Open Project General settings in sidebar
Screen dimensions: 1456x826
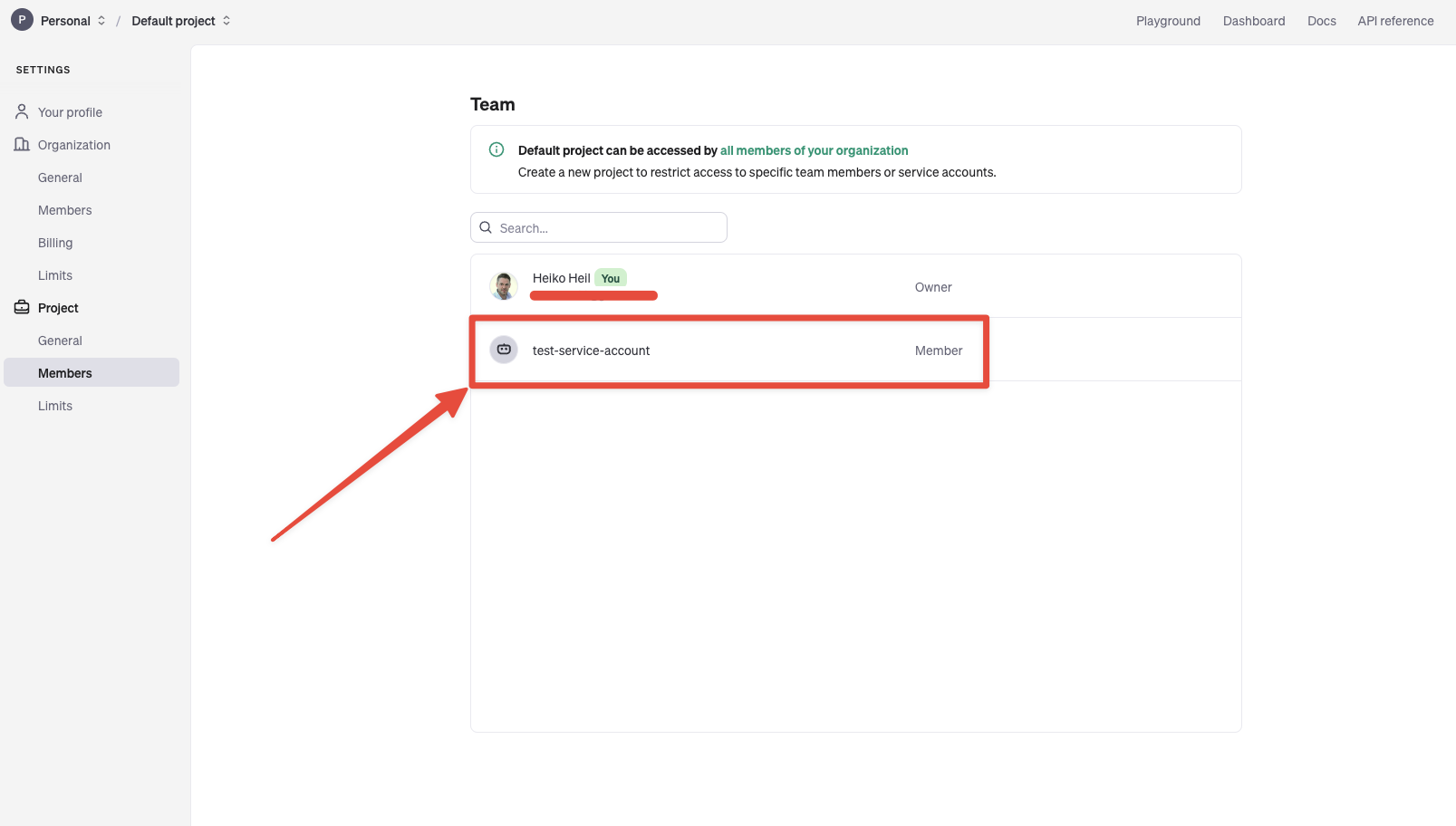60,341
